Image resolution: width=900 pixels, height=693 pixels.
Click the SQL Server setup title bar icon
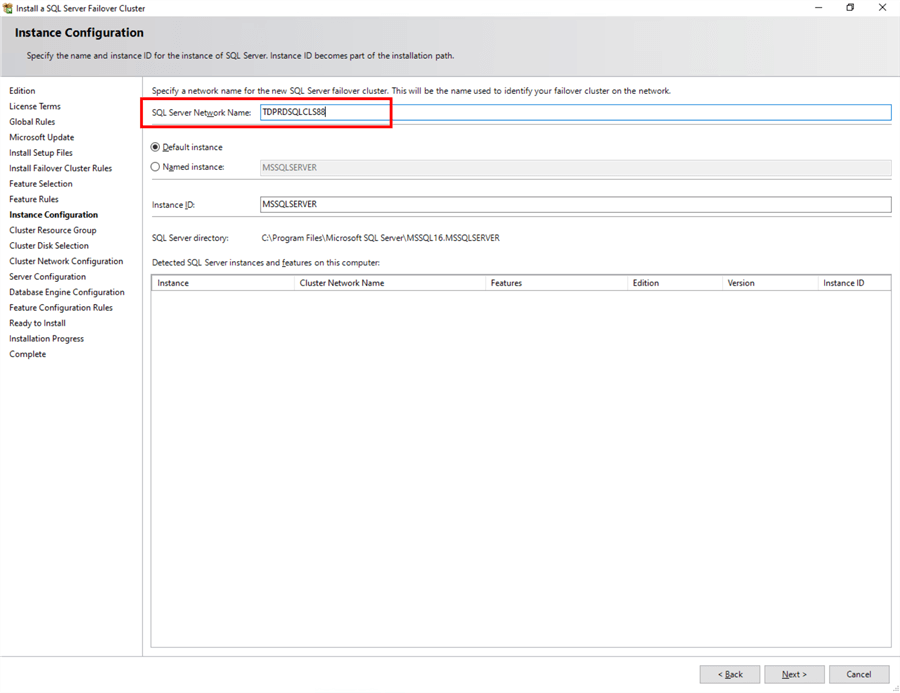(7, 8)
